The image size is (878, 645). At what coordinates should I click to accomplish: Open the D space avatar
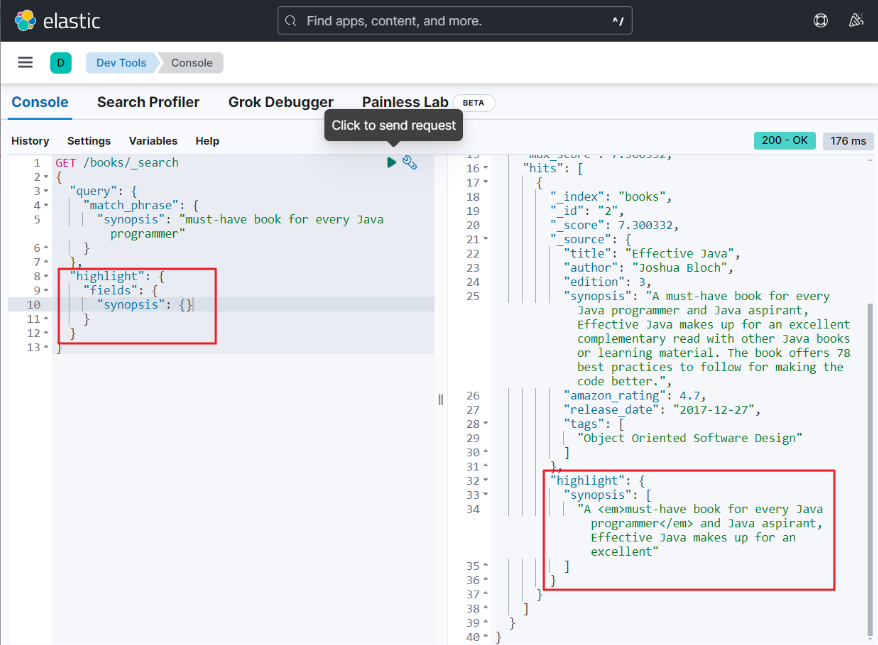pyautogui.click(x=60, y=63)
